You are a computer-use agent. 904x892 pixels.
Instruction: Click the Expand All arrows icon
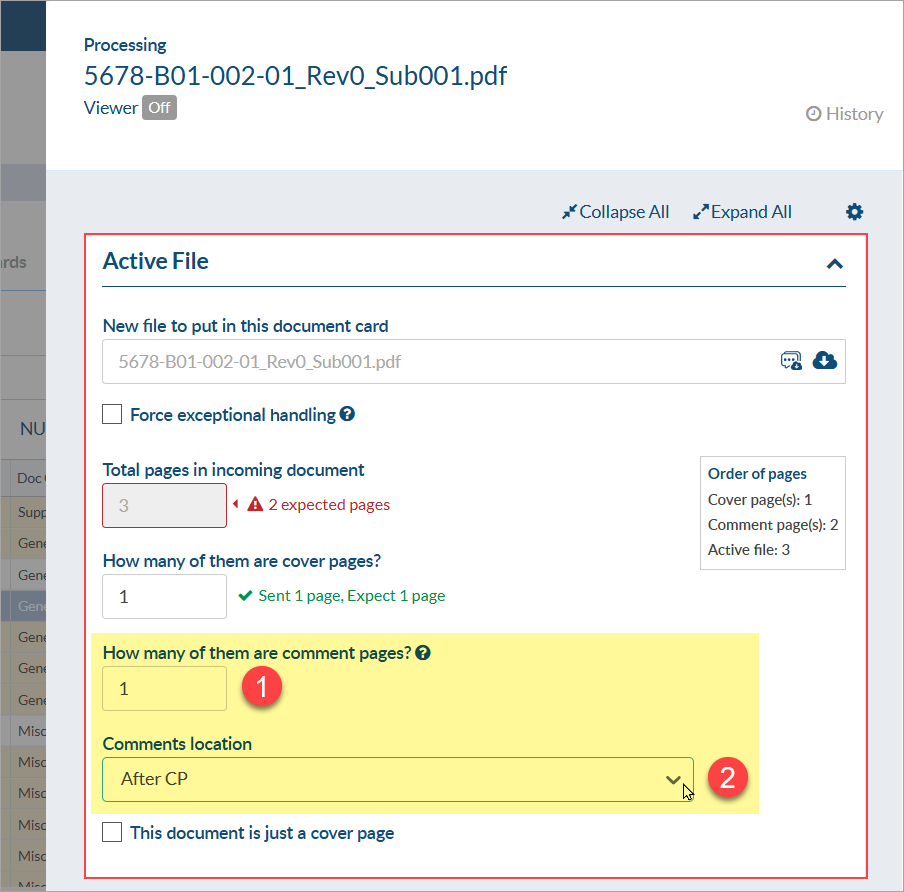700,212
